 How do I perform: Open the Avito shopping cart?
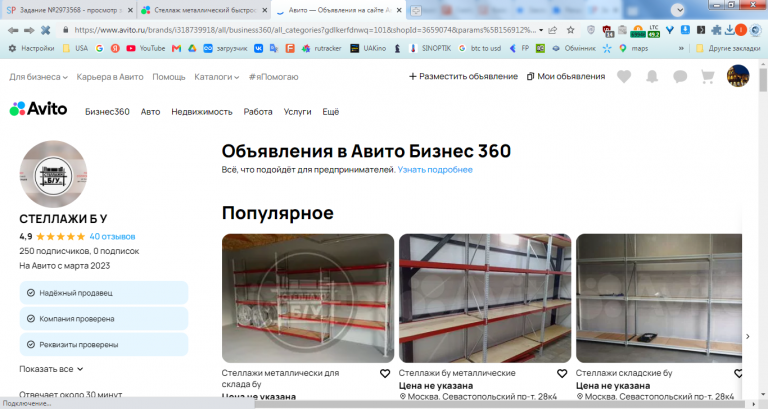707,76
